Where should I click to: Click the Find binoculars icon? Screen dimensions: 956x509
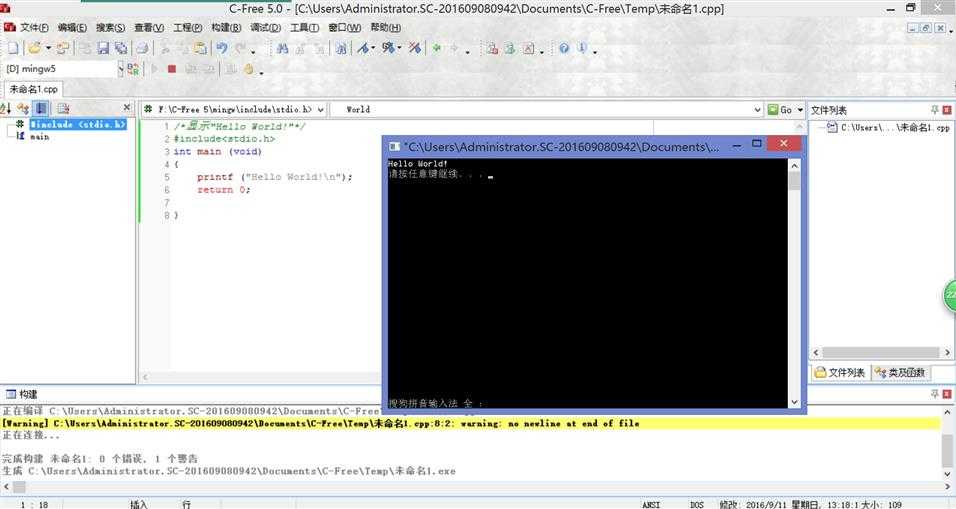point(282,48)
